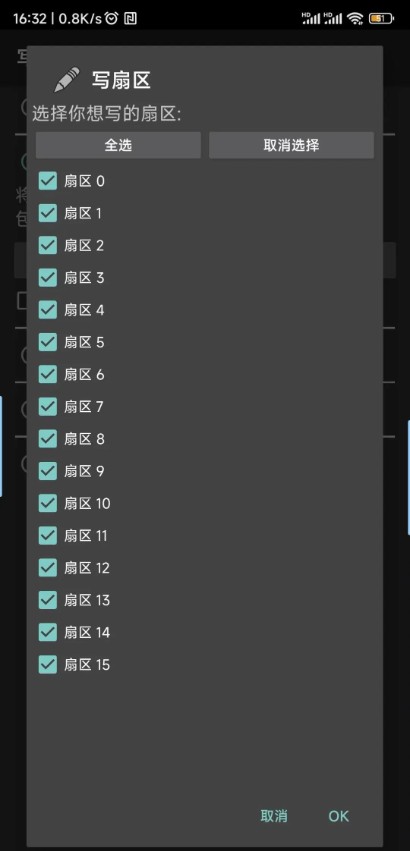Image resolution: width=410 pixels, height=851 pixels.
Task: Select the 扇区 8 label text
Action: [84, 439]
